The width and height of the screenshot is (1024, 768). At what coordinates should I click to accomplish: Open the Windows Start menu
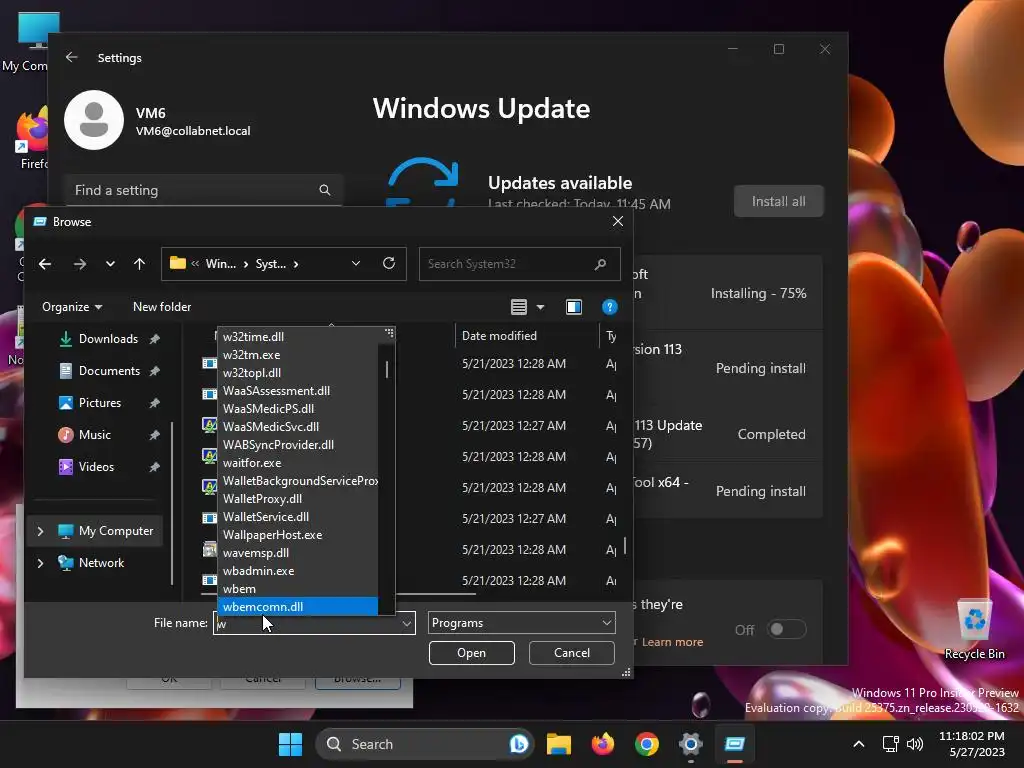coord(290,744)
